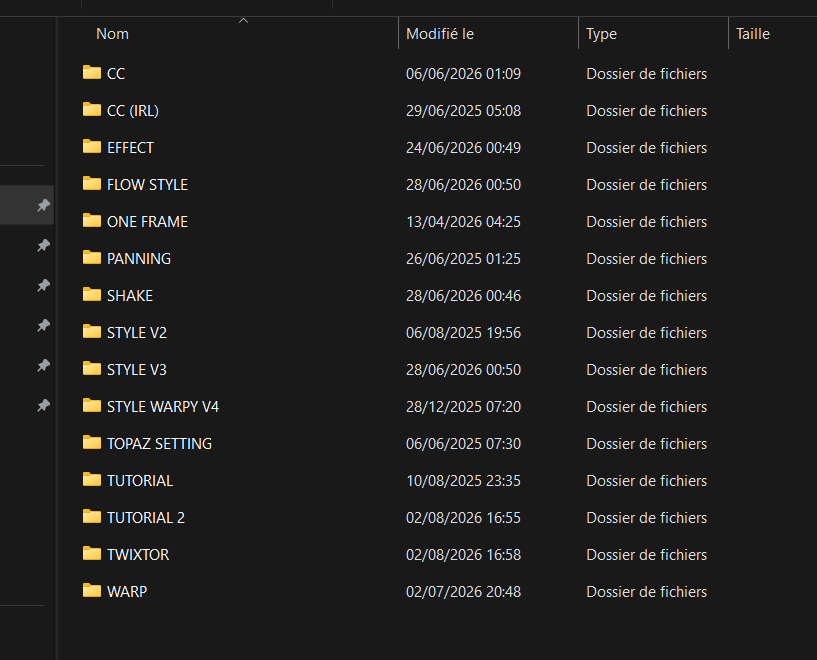Click the TWIXTOR folder icon
Viewport: 817px width, 660px height.
[x=92, y=553]
